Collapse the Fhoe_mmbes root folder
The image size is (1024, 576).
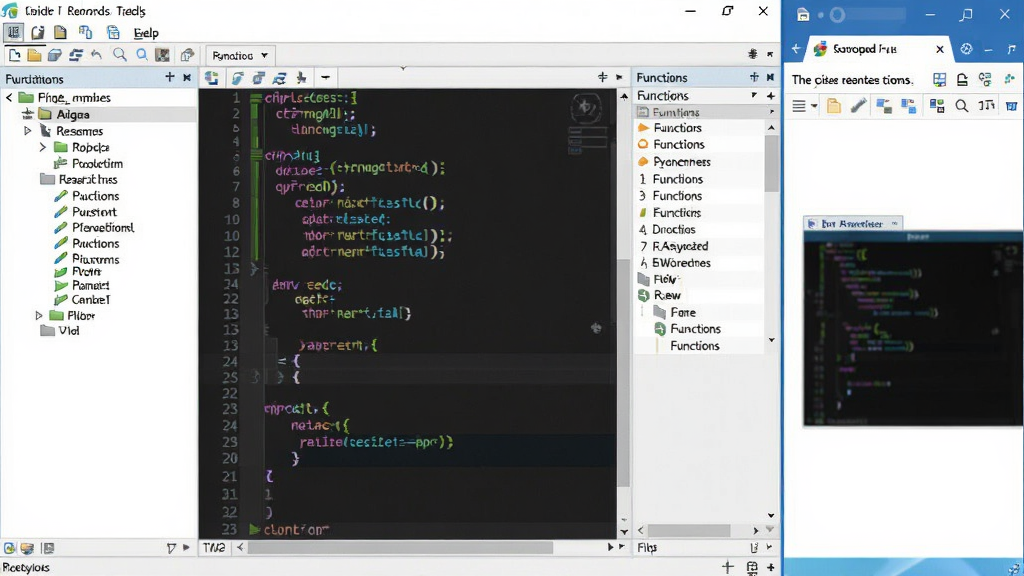tap(9, 97)
